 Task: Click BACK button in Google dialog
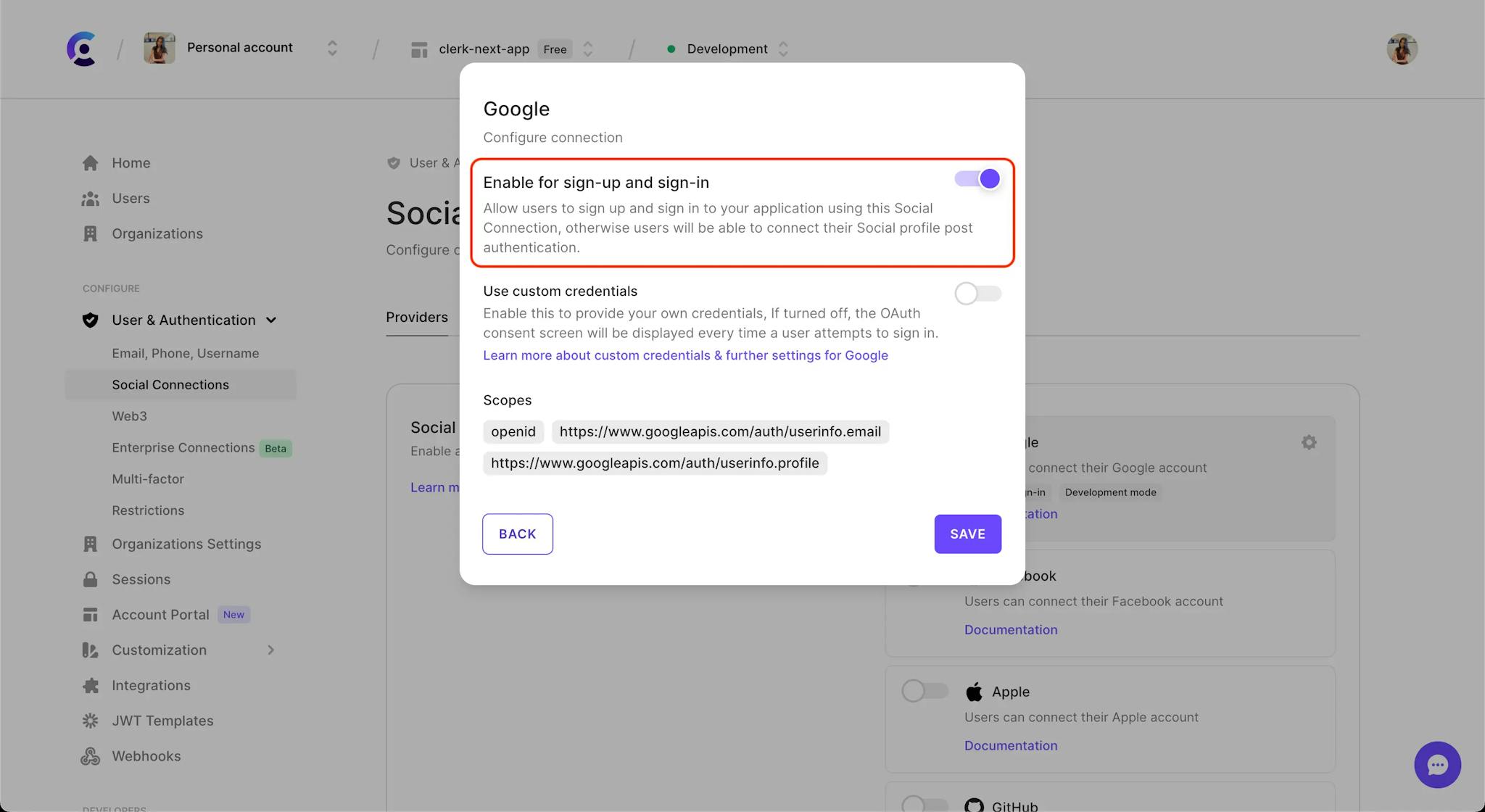point(517,534)
